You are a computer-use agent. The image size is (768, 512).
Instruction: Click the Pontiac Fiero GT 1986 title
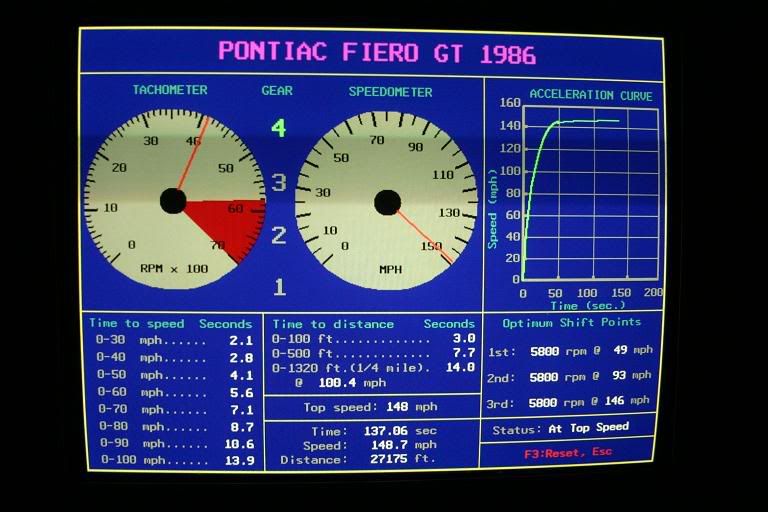pos(377,52)
